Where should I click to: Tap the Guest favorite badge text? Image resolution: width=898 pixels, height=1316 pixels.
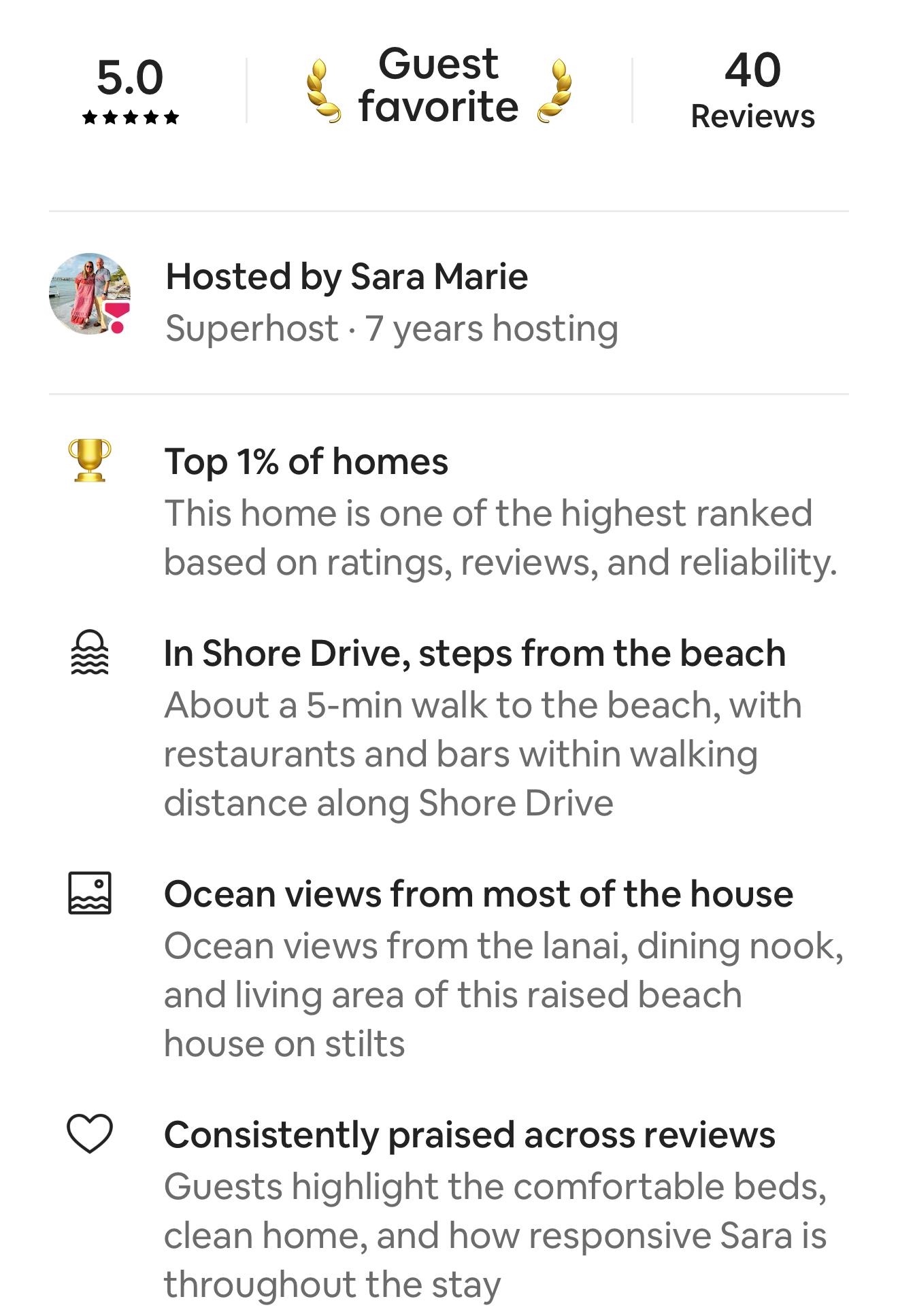click(x=439, y=85)
